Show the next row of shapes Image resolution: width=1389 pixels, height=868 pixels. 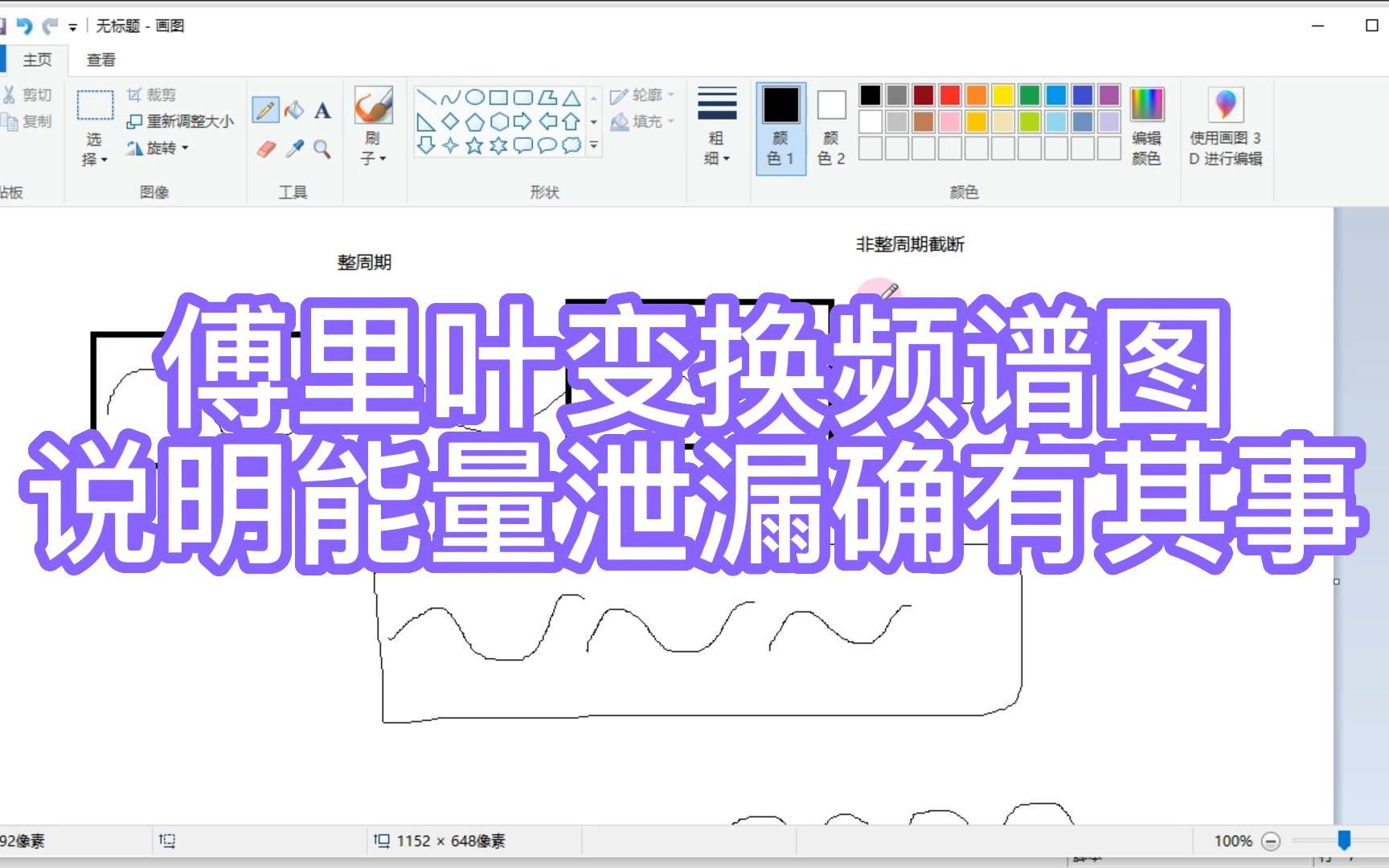[594, 122]
